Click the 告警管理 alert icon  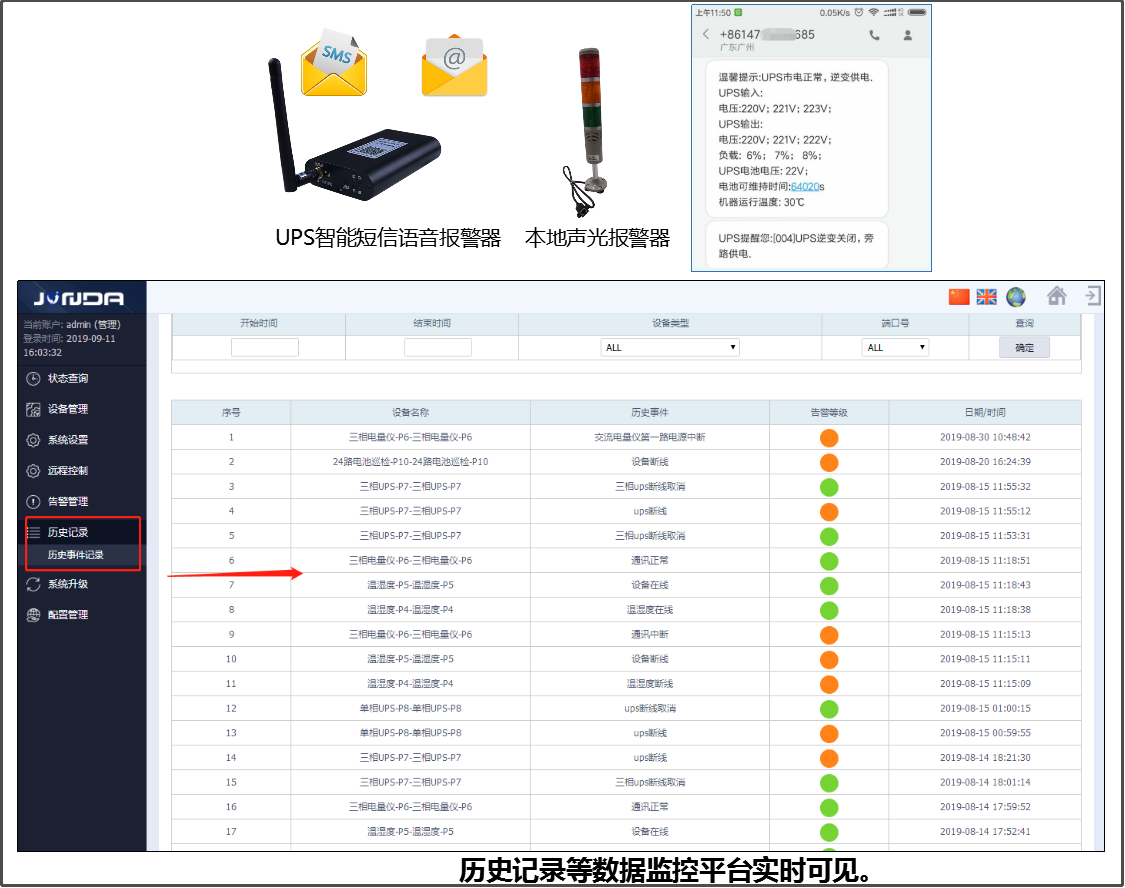[33, 502]
